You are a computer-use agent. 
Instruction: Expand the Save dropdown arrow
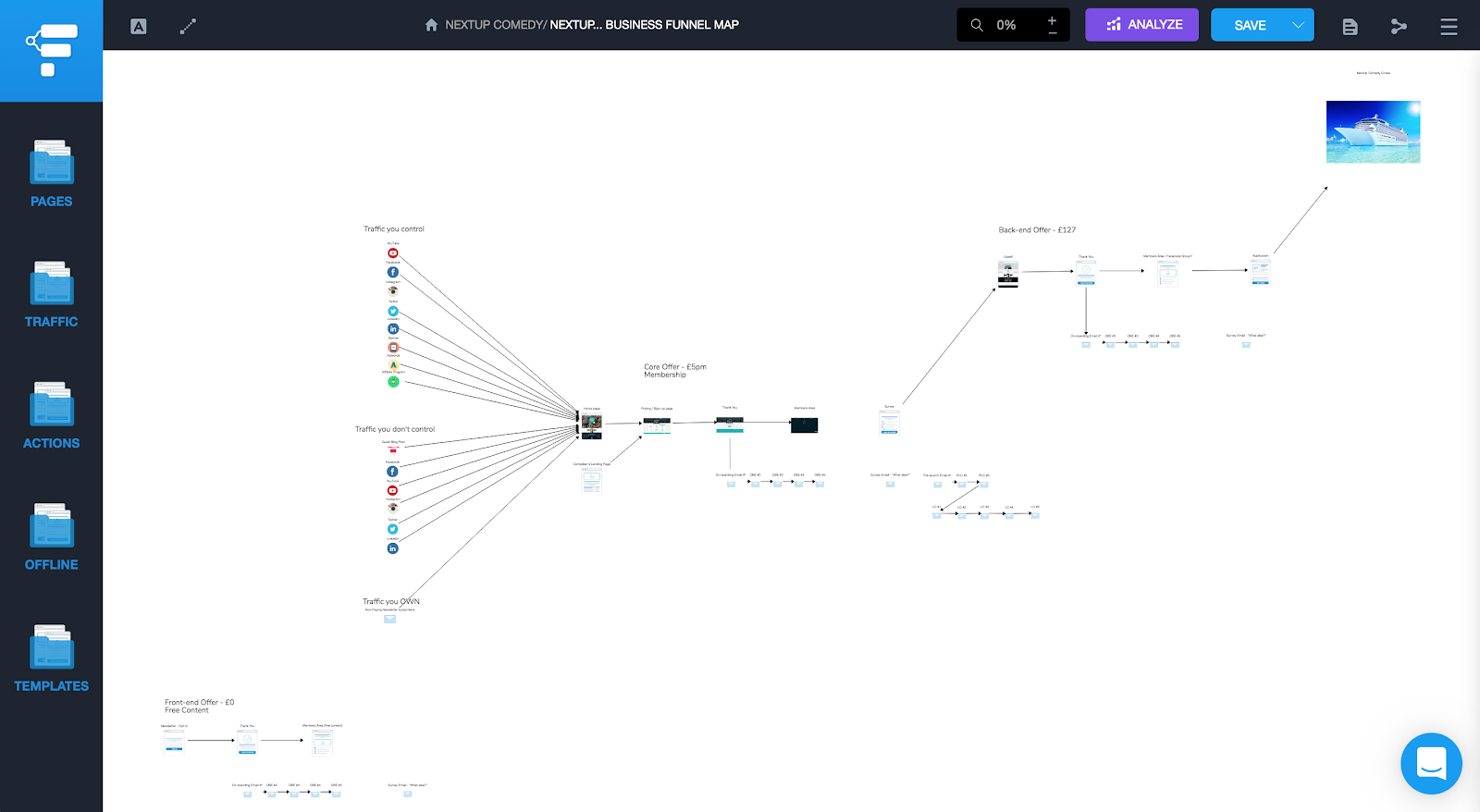tap(1299, 25)
